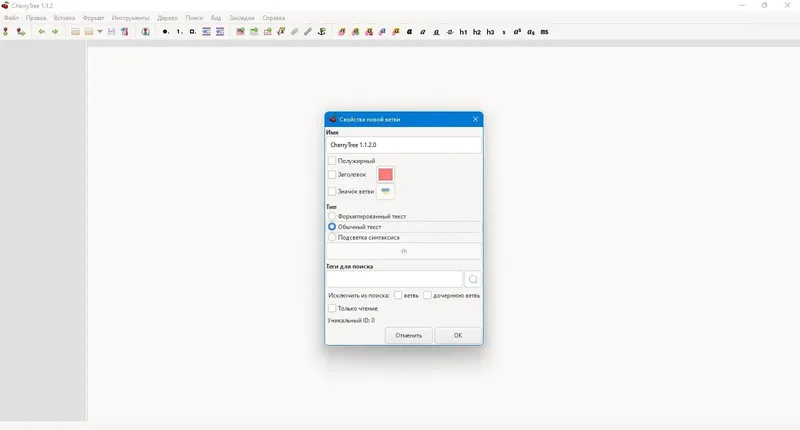Go forward to next visited node
This screenshot has width=800, height=430.
click(55, 32)
